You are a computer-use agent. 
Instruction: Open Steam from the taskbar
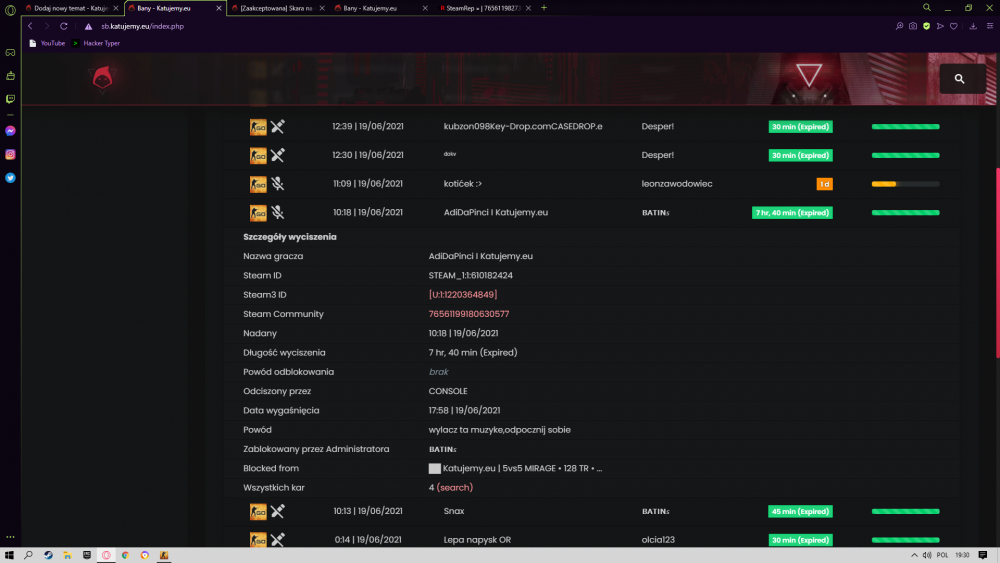48,555
